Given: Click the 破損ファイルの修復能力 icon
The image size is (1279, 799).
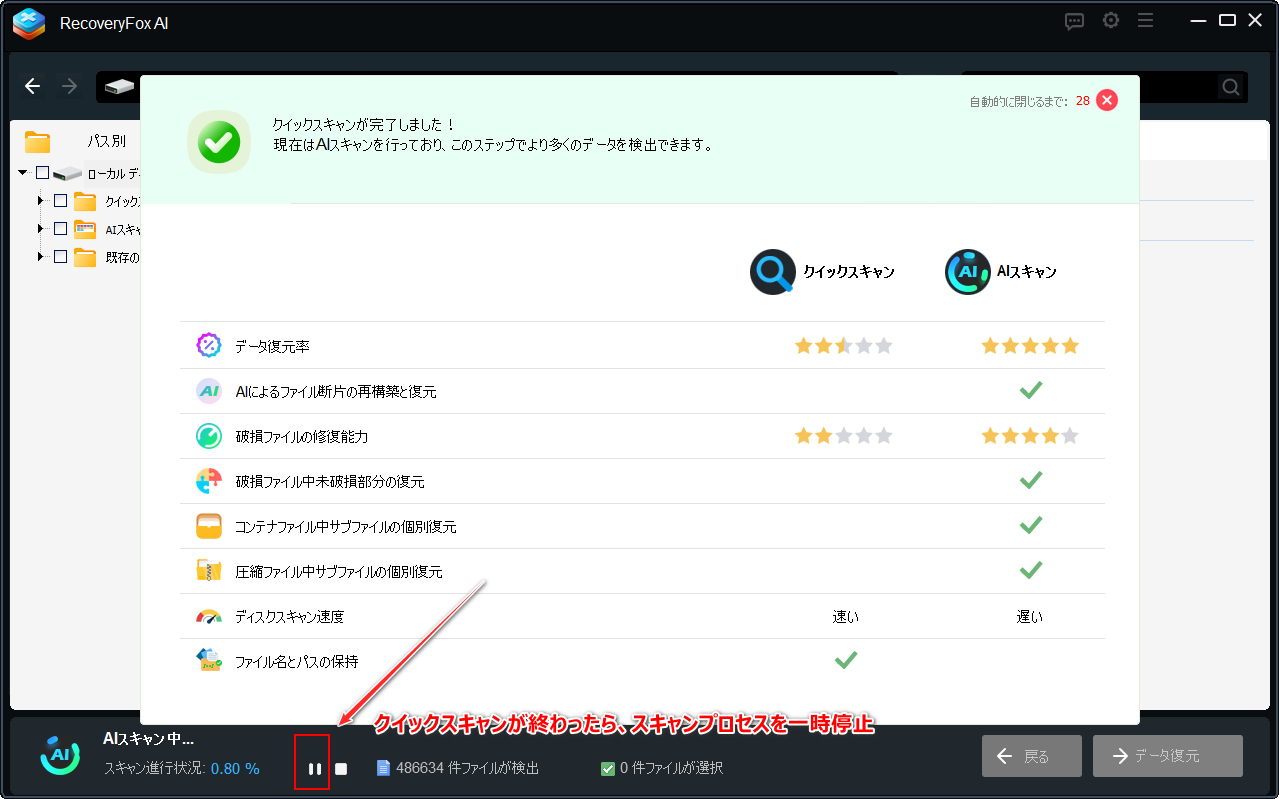Looking at the screenshot, I should click(209, 436).
